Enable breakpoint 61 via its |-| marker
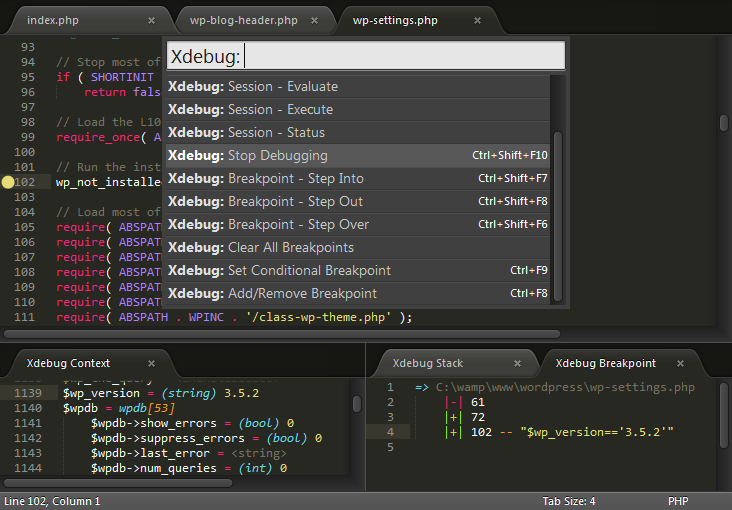 [453, 402]
